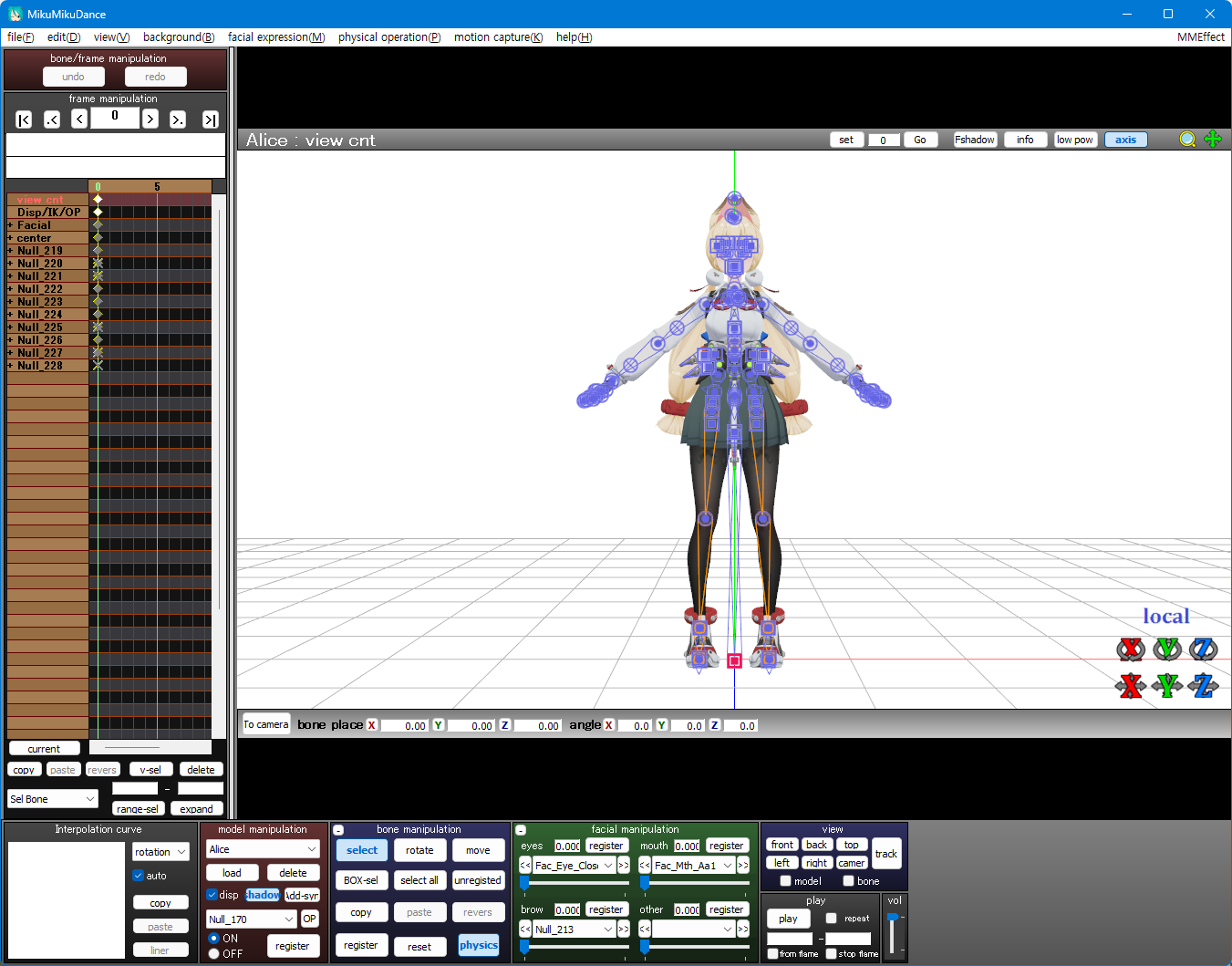Jump to last frame arrow button
The height and width of the screenshot is (966, 1232).
coord(211,119)
